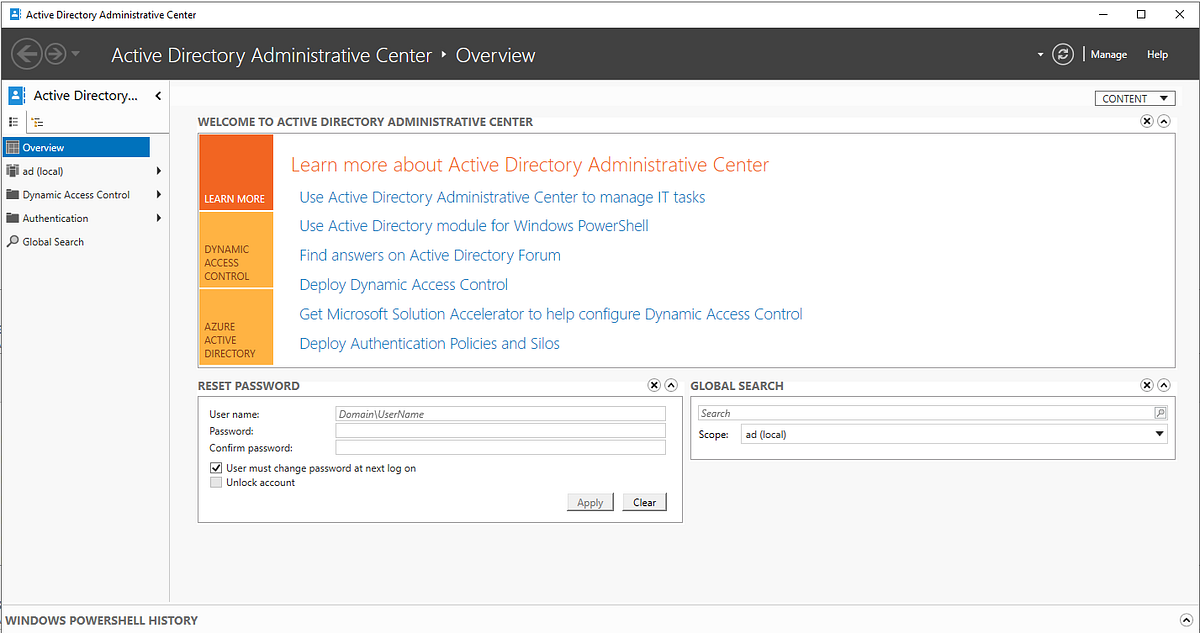Collapse the navigation pane with the chevron
1200x633 pixels.
[157, 95]
